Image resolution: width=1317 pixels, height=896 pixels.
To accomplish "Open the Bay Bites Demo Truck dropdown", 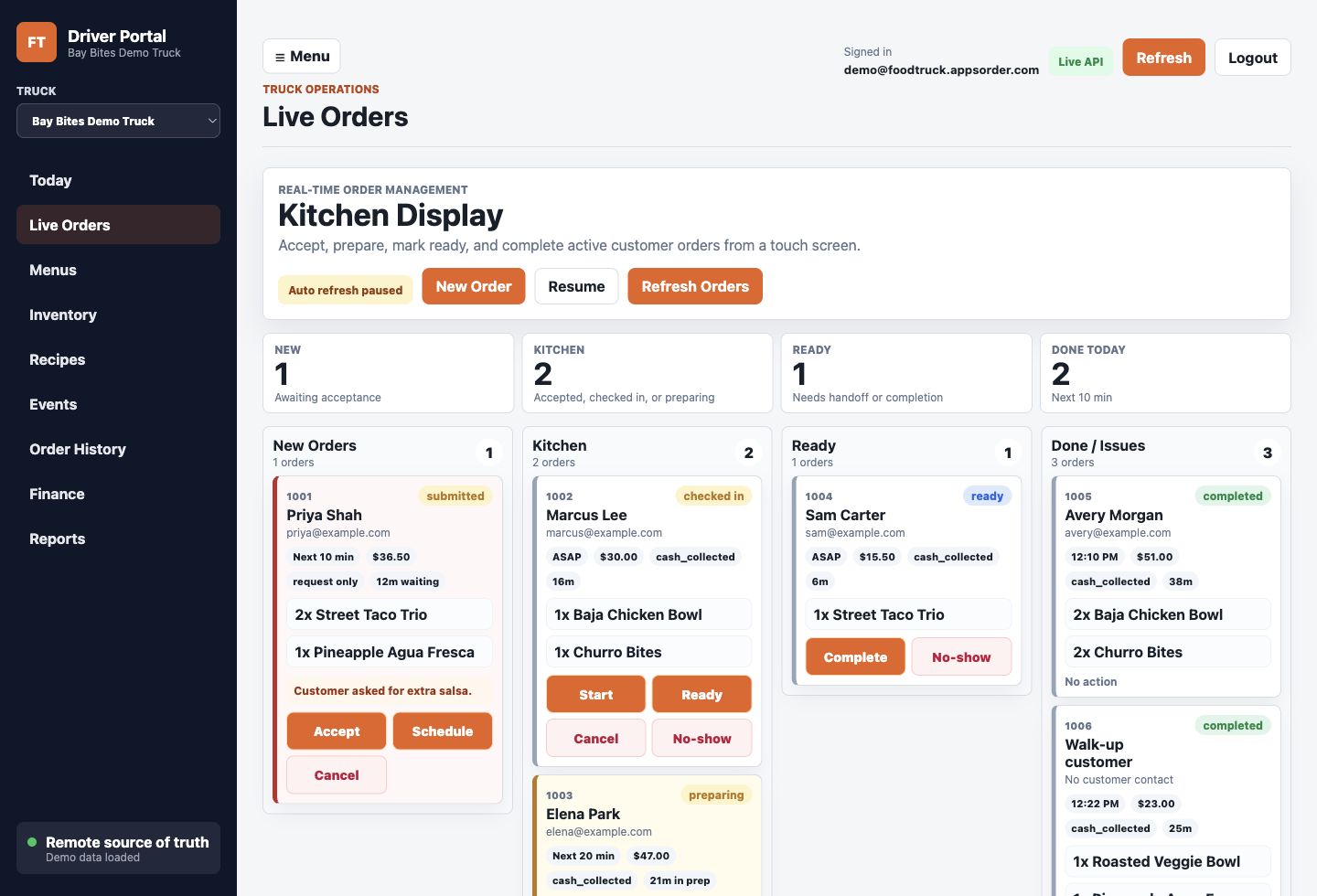I will click(118, 121).
